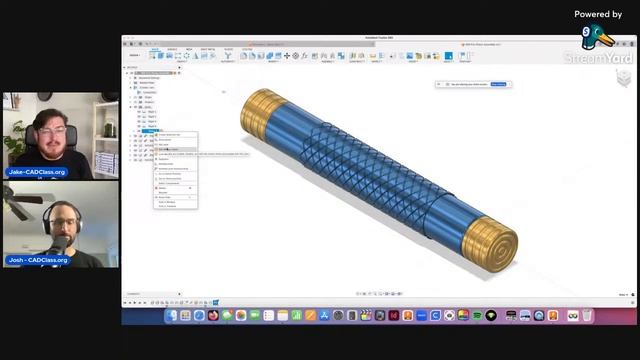
Task: Click the first Assemble group icon
Action: pyautogui.click(x=315, y=56)
